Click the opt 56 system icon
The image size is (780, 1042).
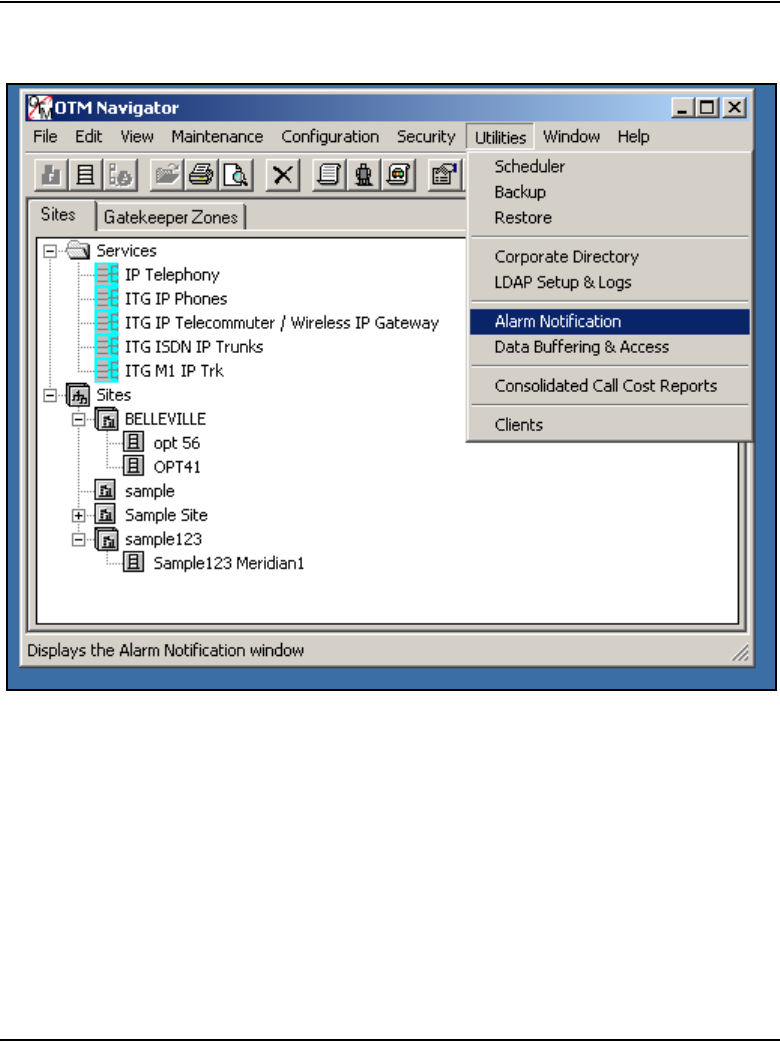pyautogui.click(x=134, y=443)
